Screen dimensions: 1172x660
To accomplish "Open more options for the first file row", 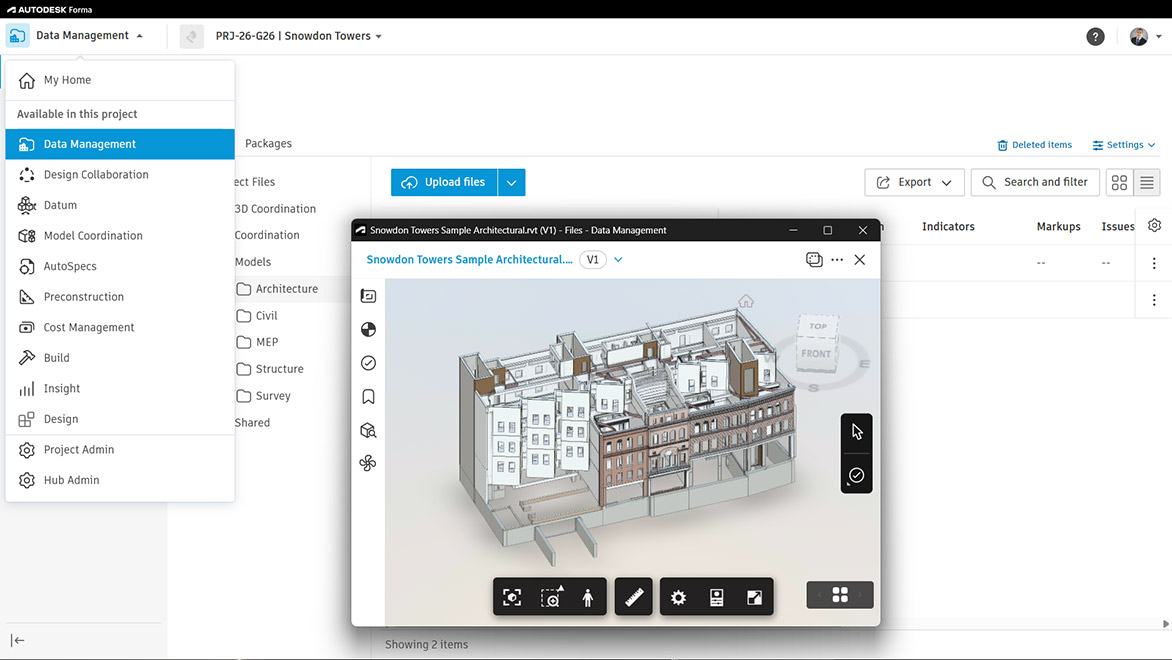I will click(x=1154, y=263).
